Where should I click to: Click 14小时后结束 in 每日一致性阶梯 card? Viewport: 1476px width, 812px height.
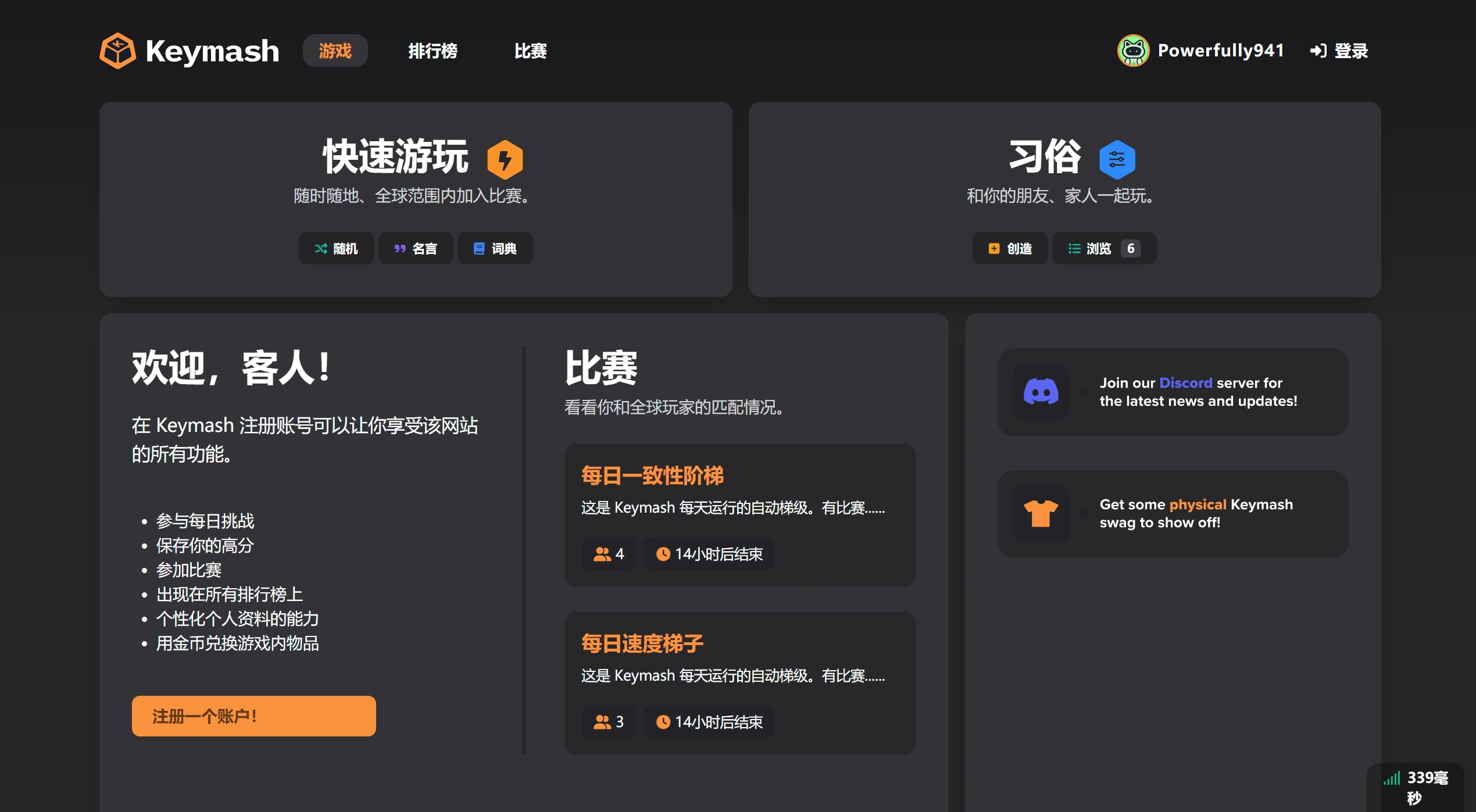[719, 555]
